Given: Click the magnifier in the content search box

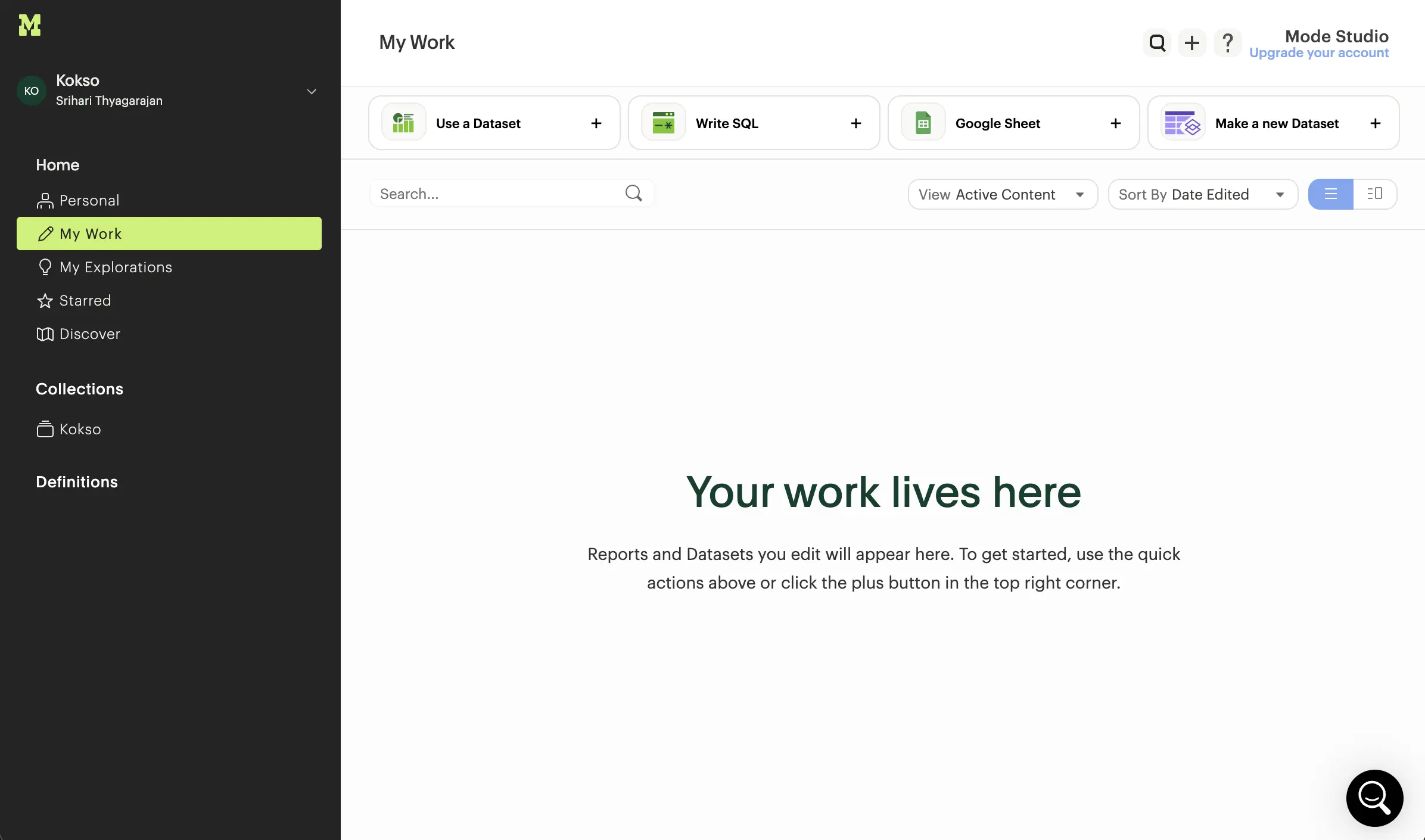Looking at the screenshot, I should tap(634, 193).
